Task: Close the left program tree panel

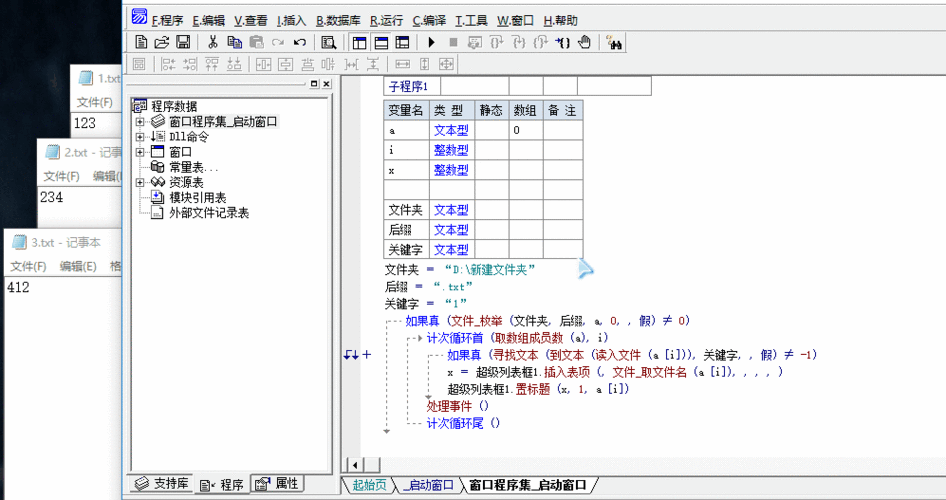Action: click(x=326, y=84)
